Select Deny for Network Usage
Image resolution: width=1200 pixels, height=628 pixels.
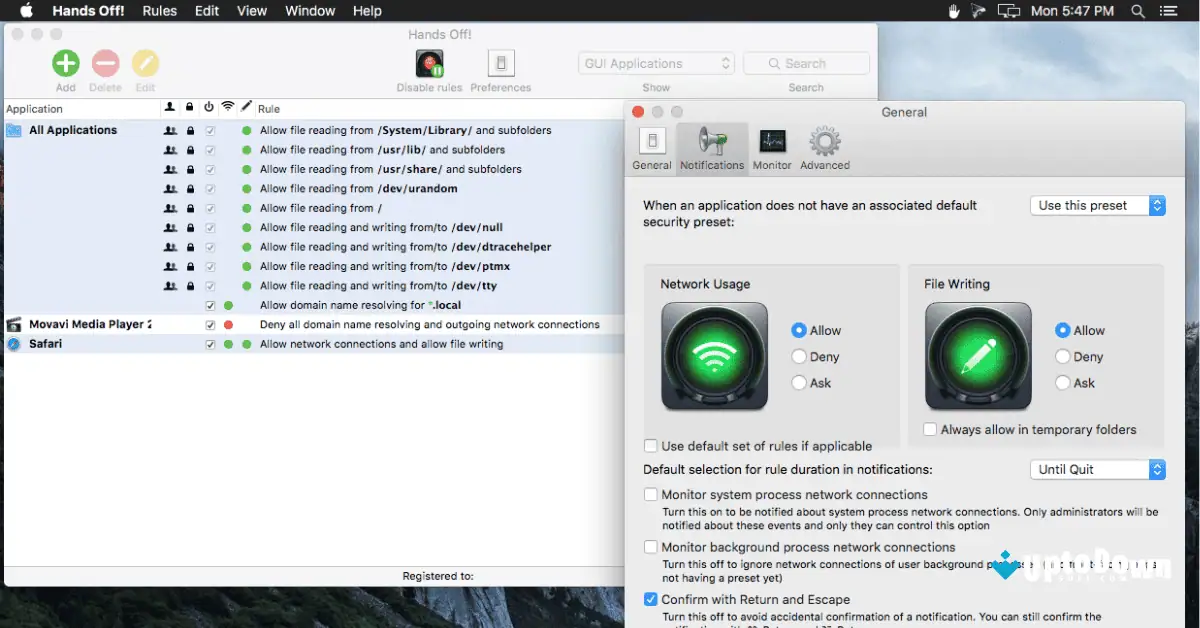pos(800,356)
